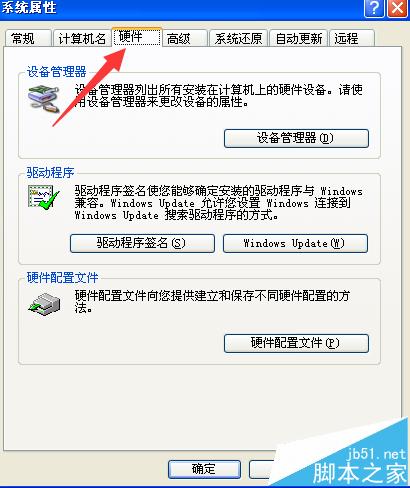This screenshot has width=410, height=488.
Task: Go to the 高级 tab
Action: tap(185, 38)
